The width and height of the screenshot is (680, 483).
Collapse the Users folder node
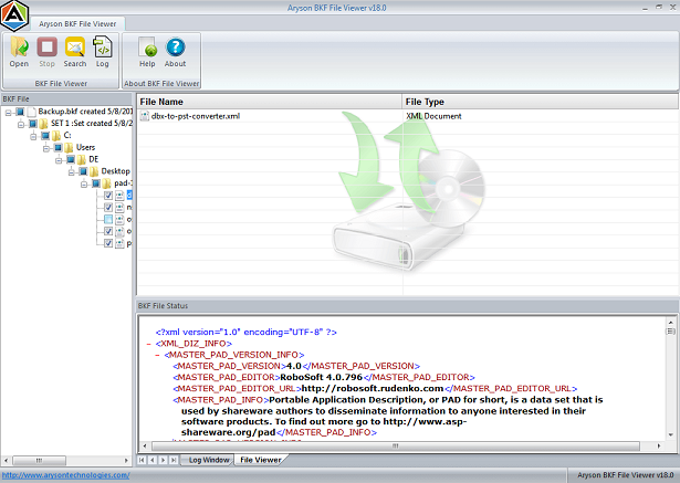(x=46, y=148)
